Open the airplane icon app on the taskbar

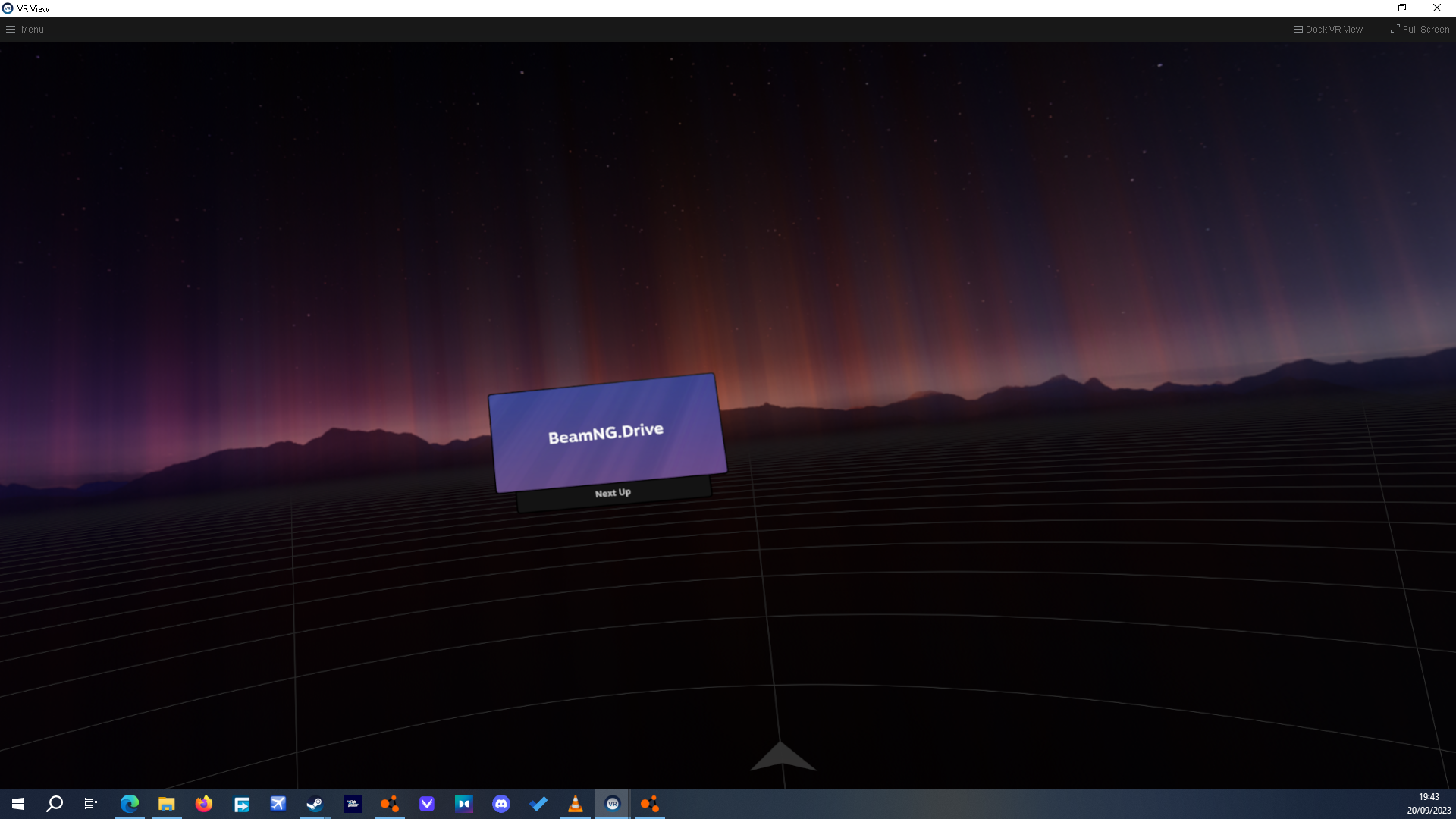pos(278,804)
